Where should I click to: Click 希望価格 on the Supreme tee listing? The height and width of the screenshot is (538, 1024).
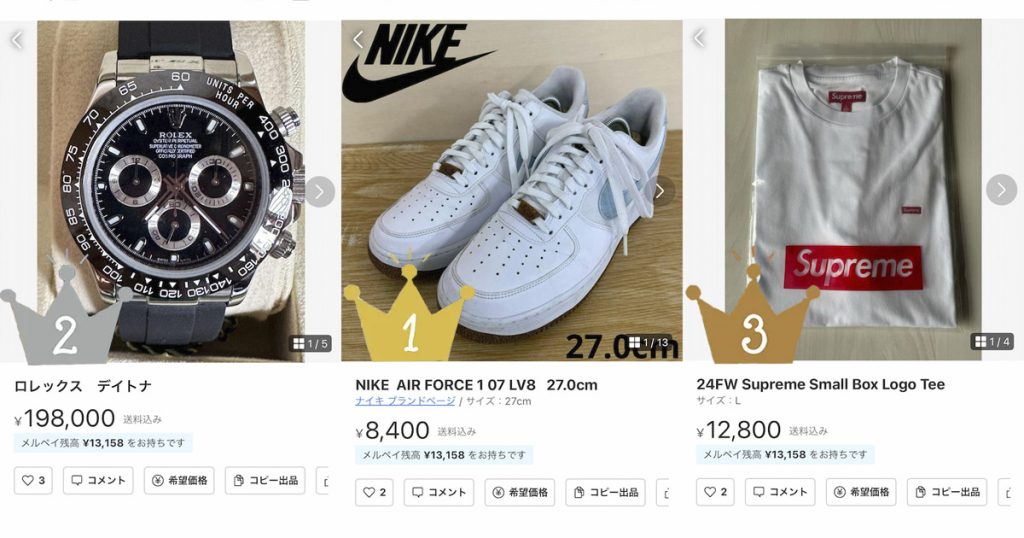click(x=861, y=493)
